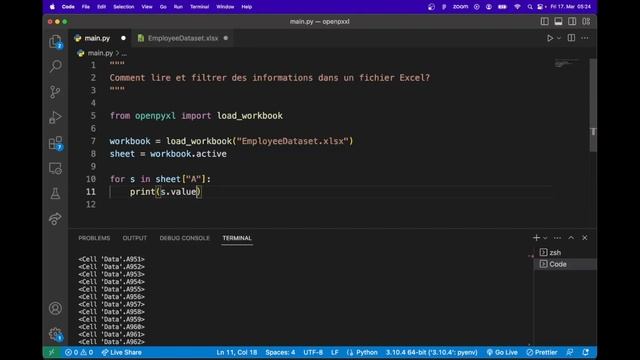Maximize the panel with the up chevron

click(571, 238)
